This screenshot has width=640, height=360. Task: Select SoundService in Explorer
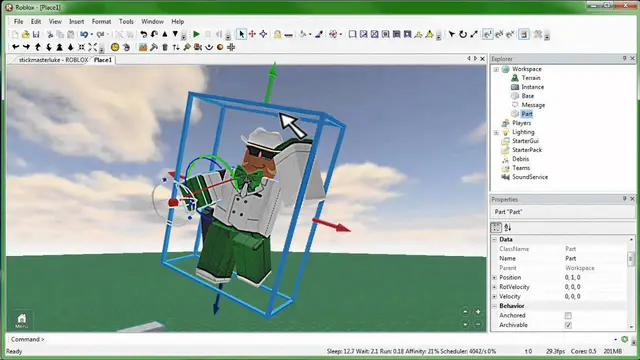click(530, 177)
